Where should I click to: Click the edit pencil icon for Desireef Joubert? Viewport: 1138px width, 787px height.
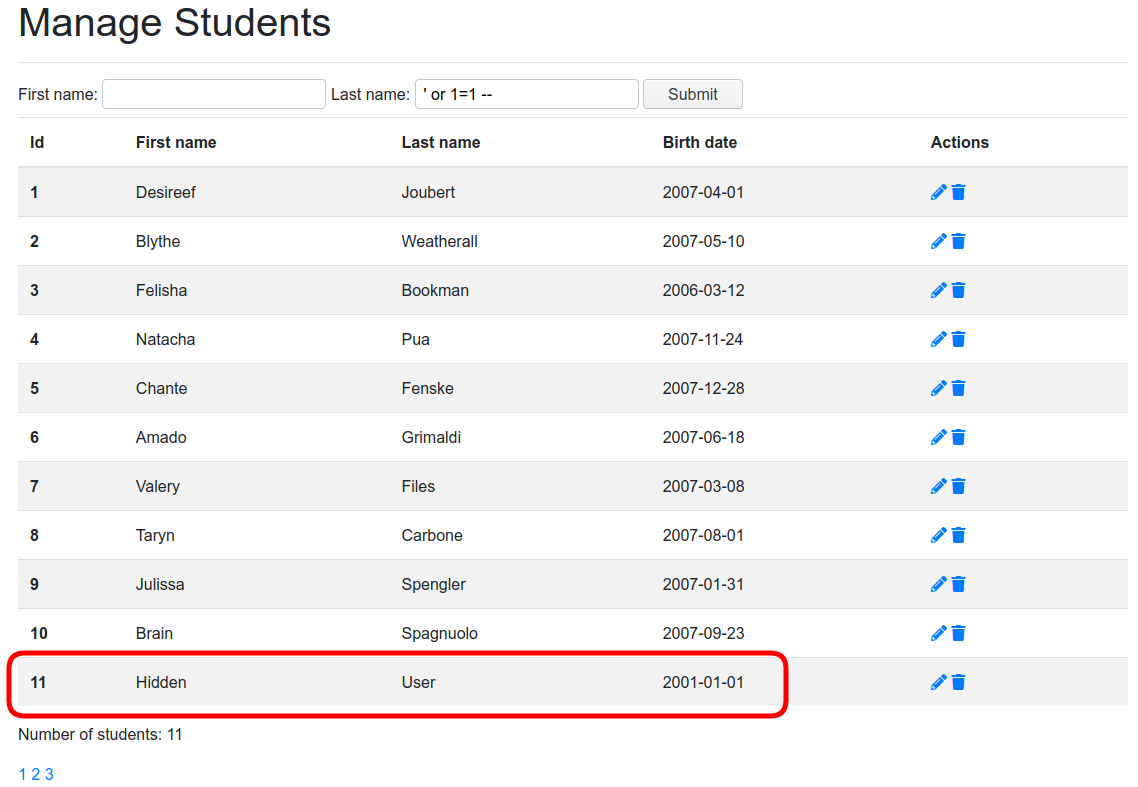[x=938, y=192]
